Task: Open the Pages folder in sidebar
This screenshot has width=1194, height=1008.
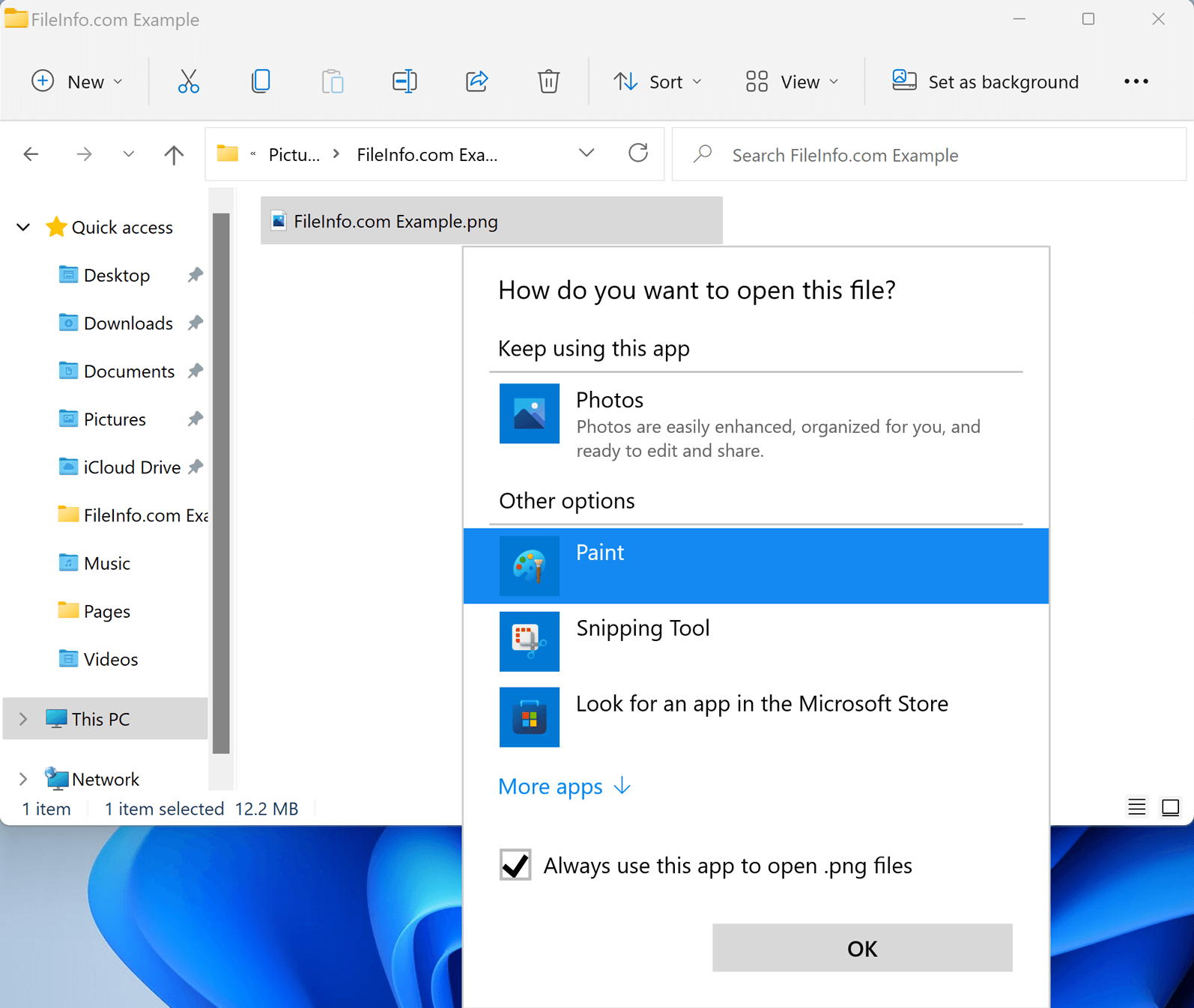Action: 107,610
